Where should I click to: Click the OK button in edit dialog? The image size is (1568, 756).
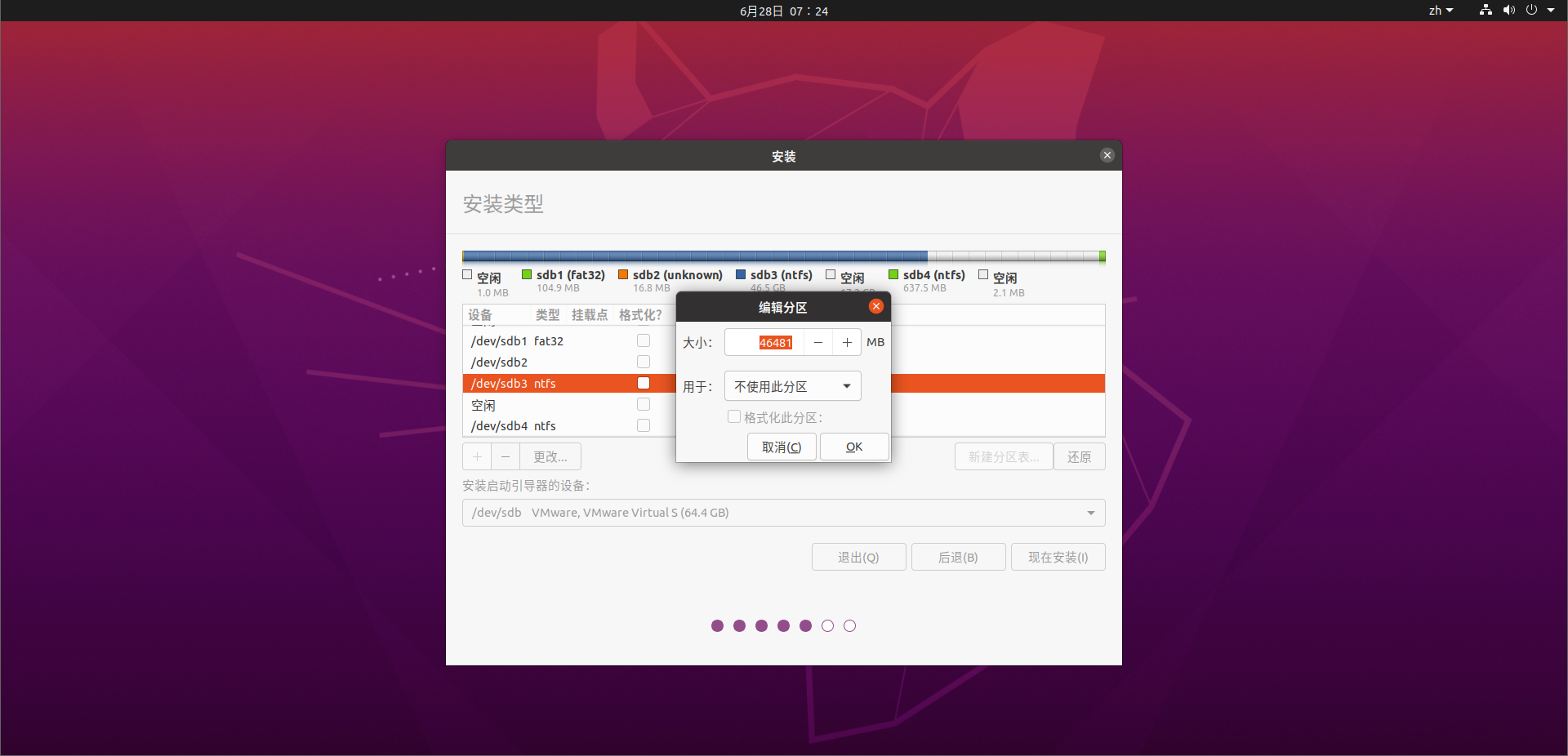854,447
